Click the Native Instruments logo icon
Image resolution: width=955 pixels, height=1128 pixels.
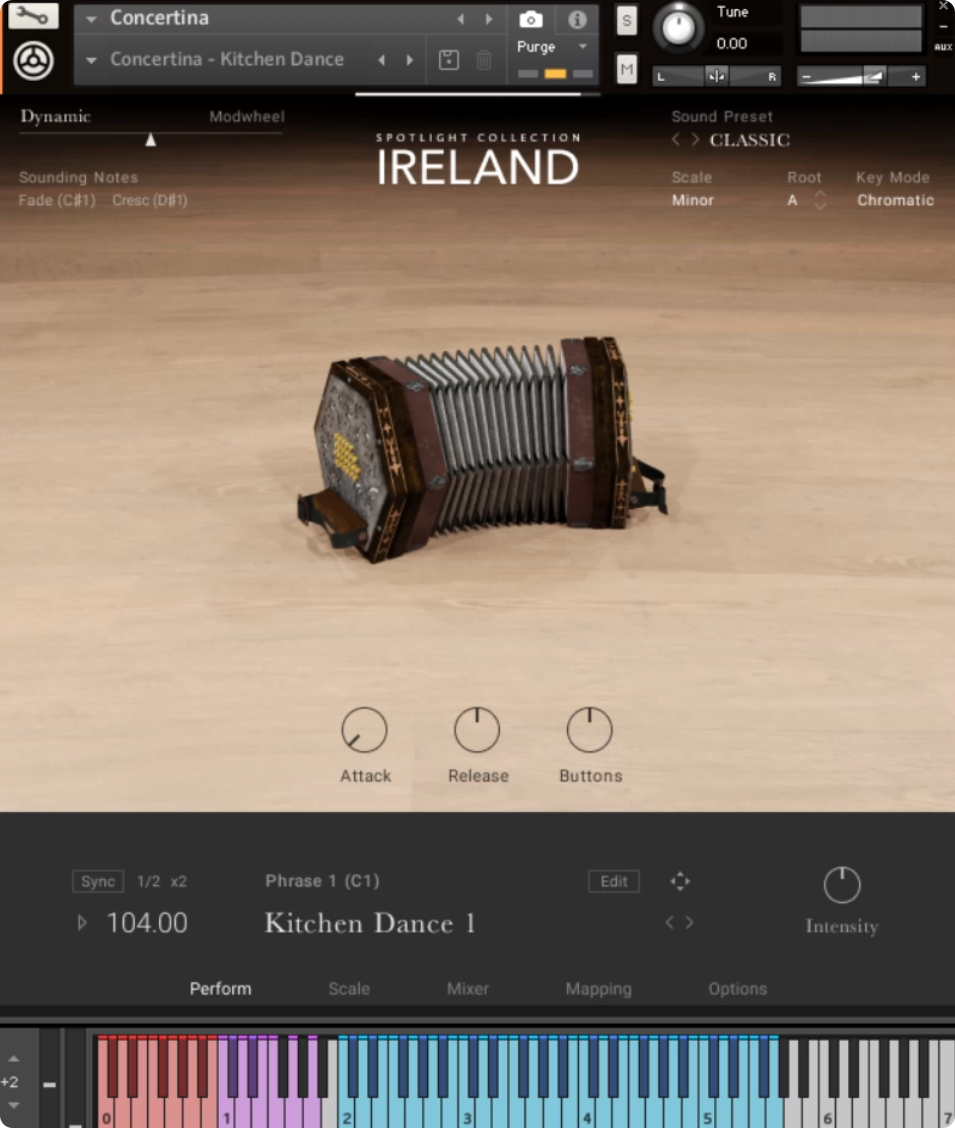pyautogui.click(x=33, y=60)
